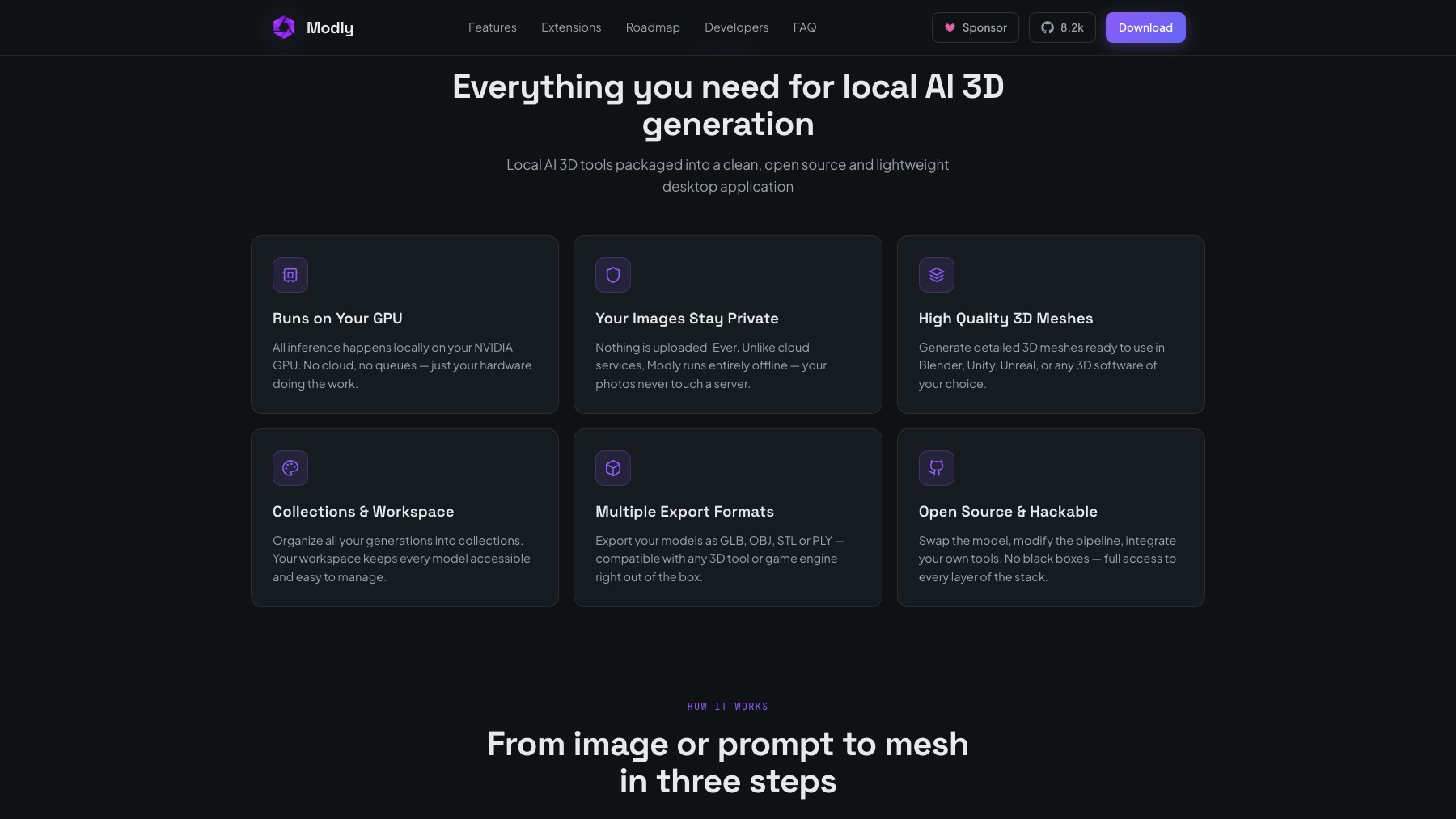Click the cube icon for Export Formats

[613, 468]
